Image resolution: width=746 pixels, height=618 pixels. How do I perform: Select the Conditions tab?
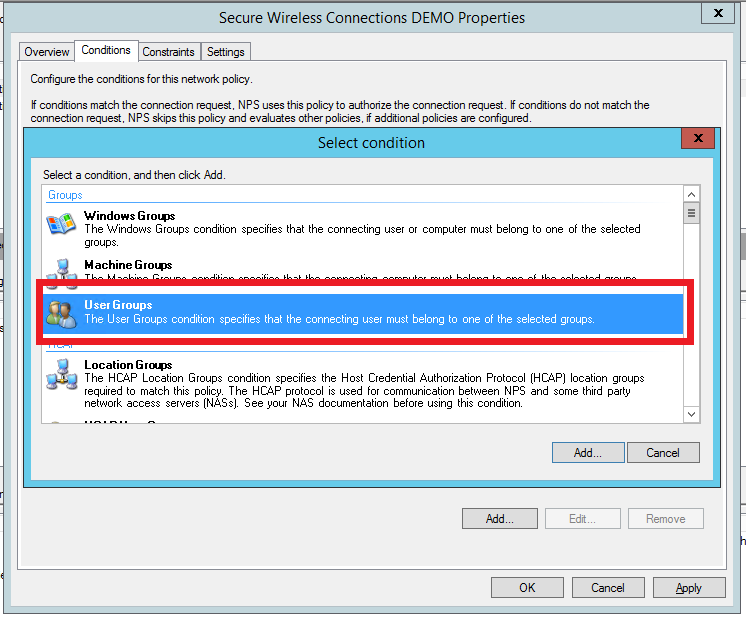pos(106,50)
